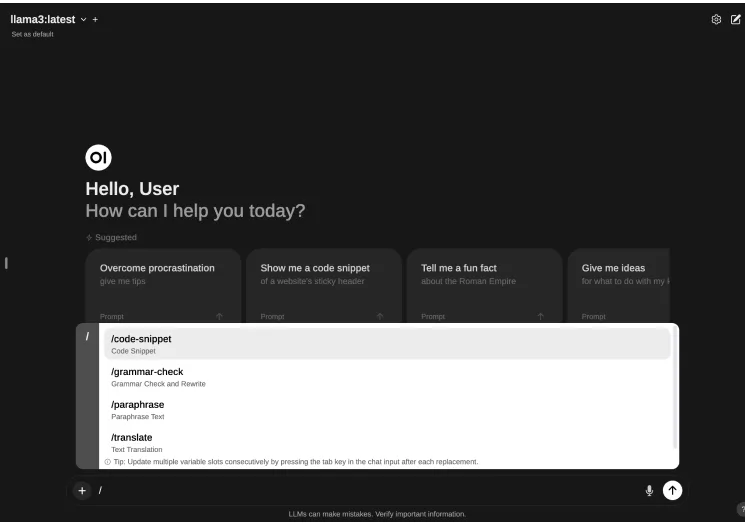Viewport: 745px width, 523px height.
Task: Click the 'Hello, User' greeting text
Action: coord(132,189)
